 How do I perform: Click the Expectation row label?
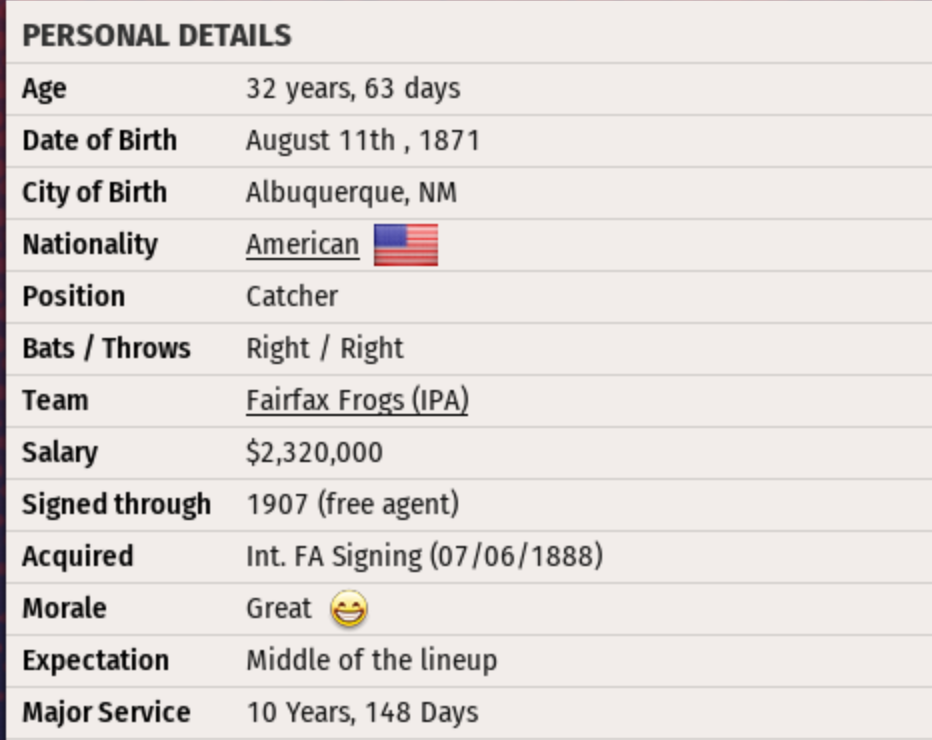[x=95, y=660]
